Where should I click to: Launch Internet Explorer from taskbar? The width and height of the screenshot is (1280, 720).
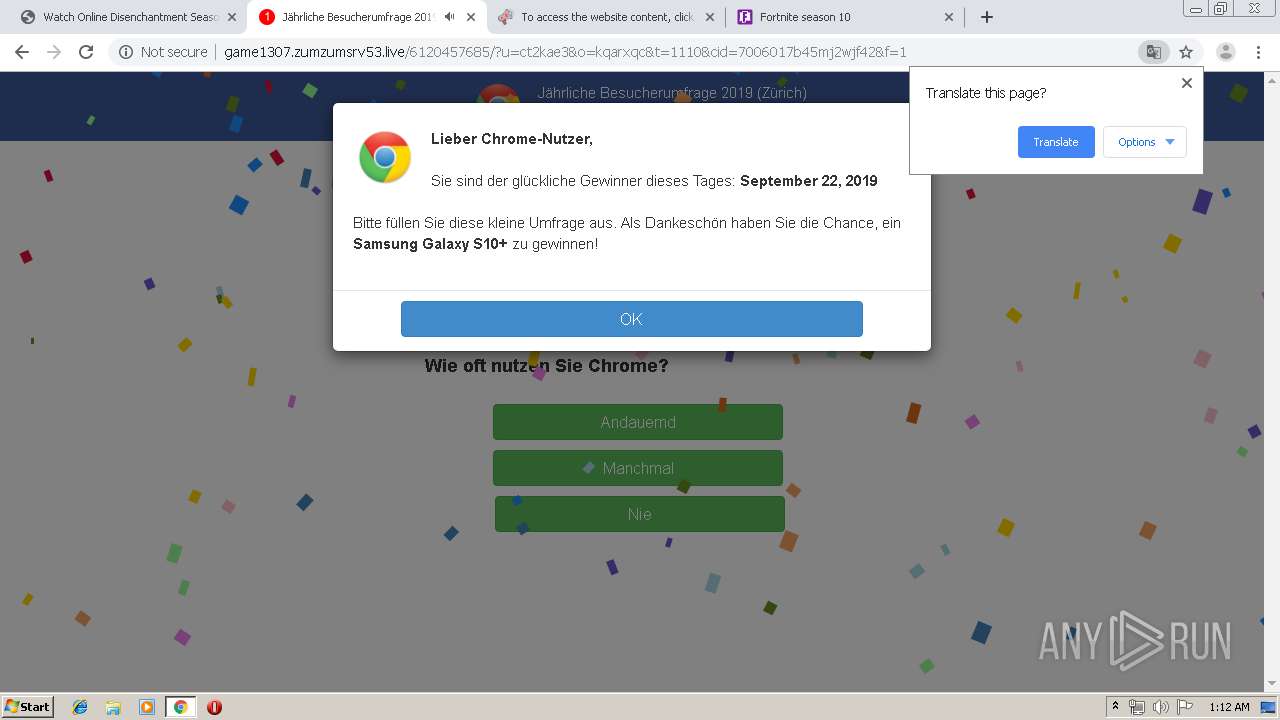tap(80, 707)
